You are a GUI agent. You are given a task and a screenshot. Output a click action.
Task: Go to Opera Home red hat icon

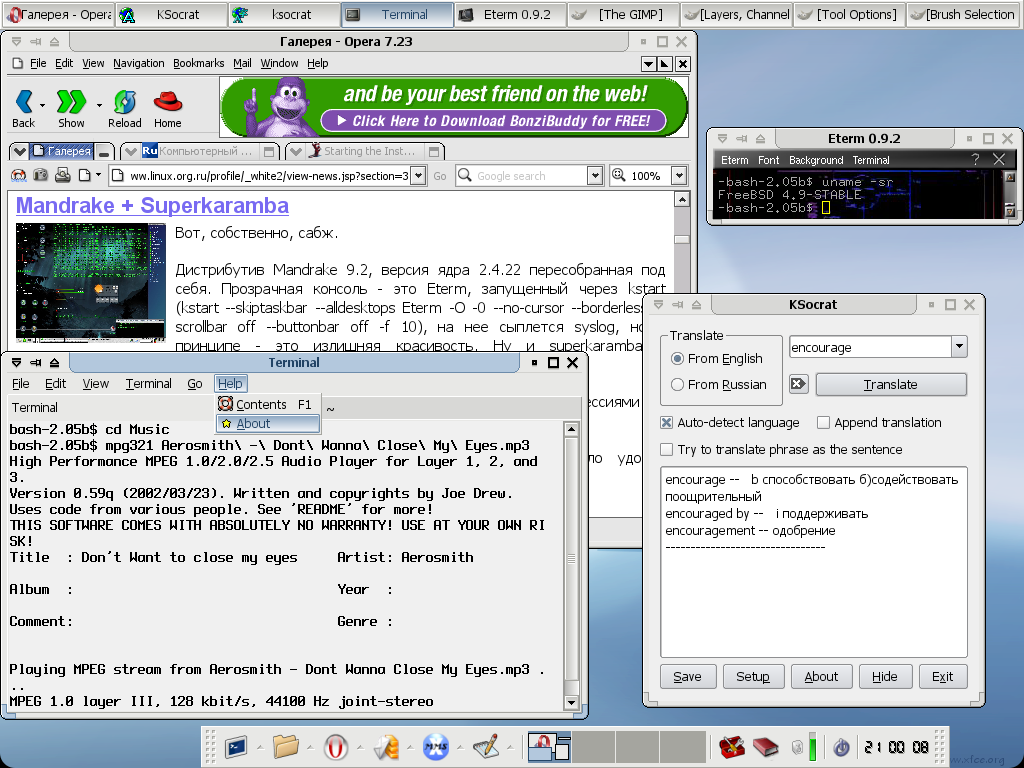[x=168, y=103]
